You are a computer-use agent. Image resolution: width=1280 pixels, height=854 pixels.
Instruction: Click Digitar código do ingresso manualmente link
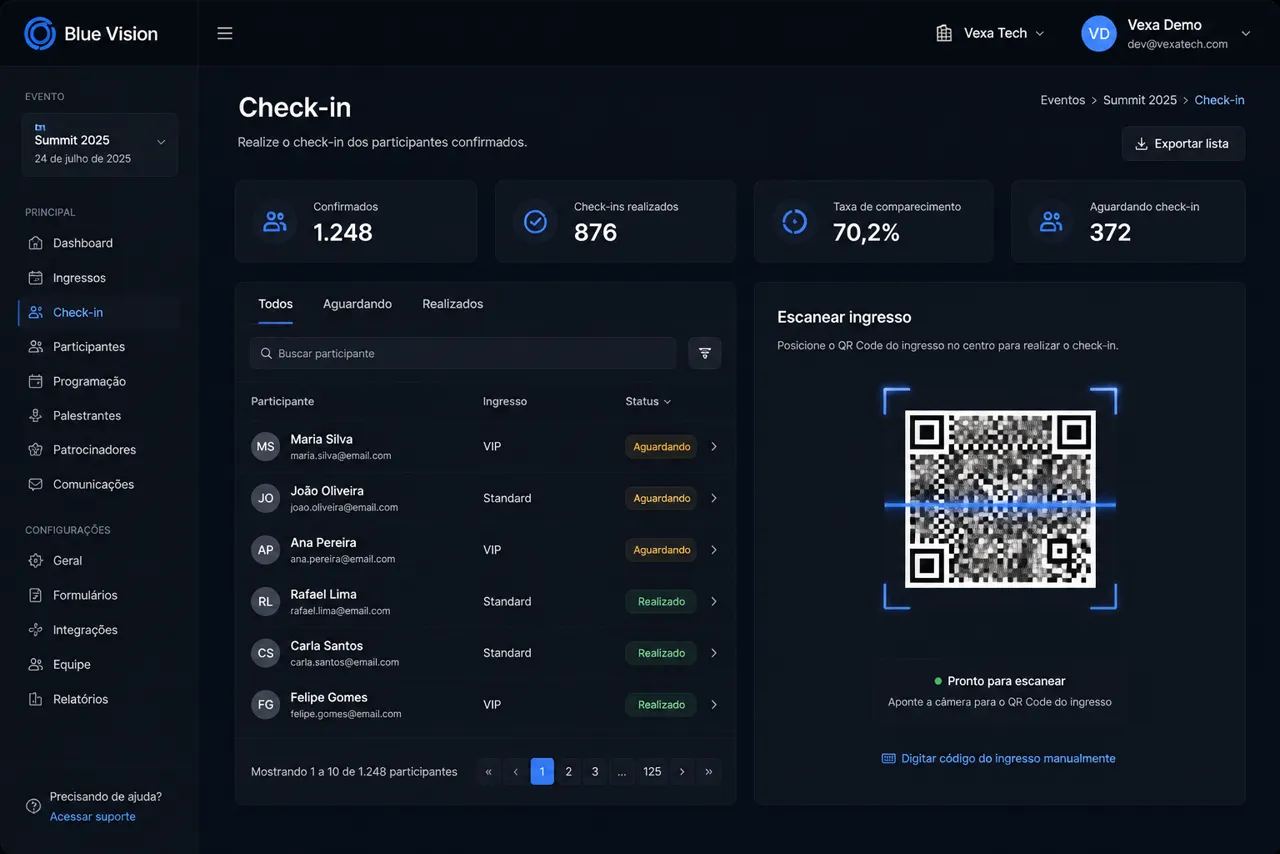pyautogui.click(x=999, y=758)
